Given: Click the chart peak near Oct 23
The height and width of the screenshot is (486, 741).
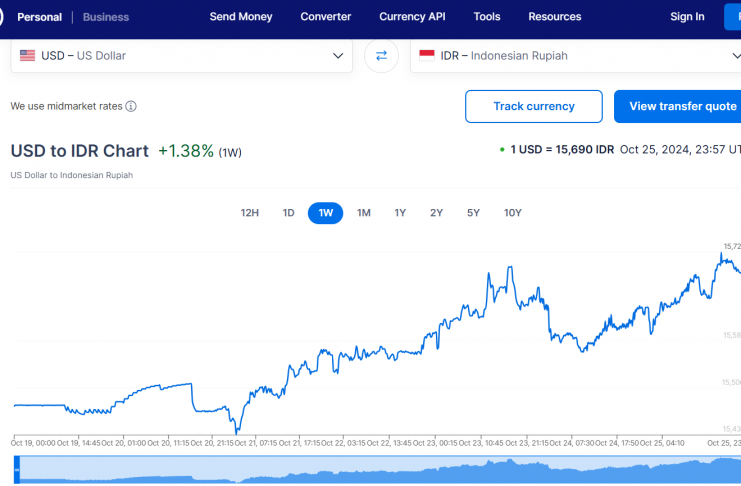Looking at the screenshot, I should coord(511,267).
